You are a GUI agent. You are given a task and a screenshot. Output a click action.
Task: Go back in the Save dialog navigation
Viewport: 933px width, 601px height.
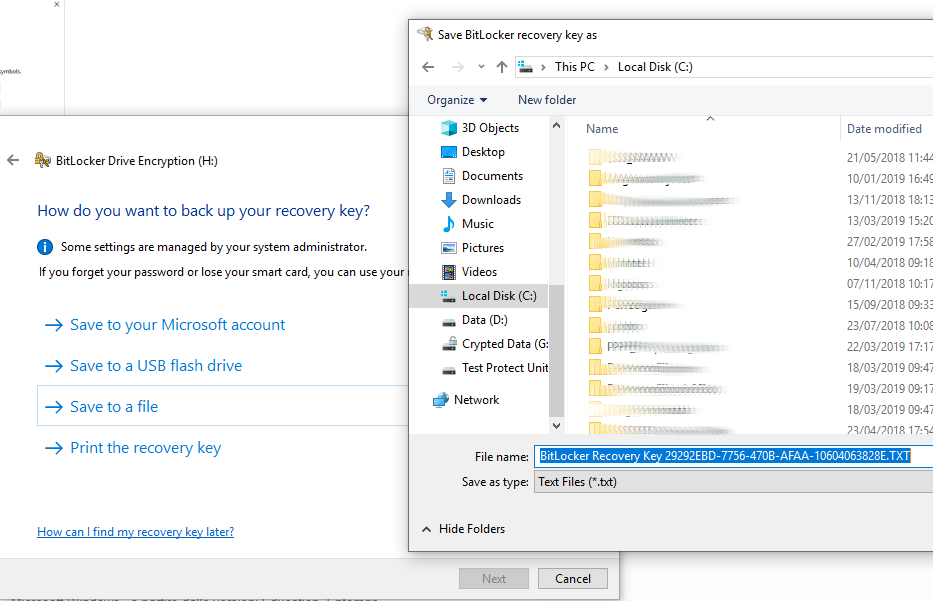[428, 67]
